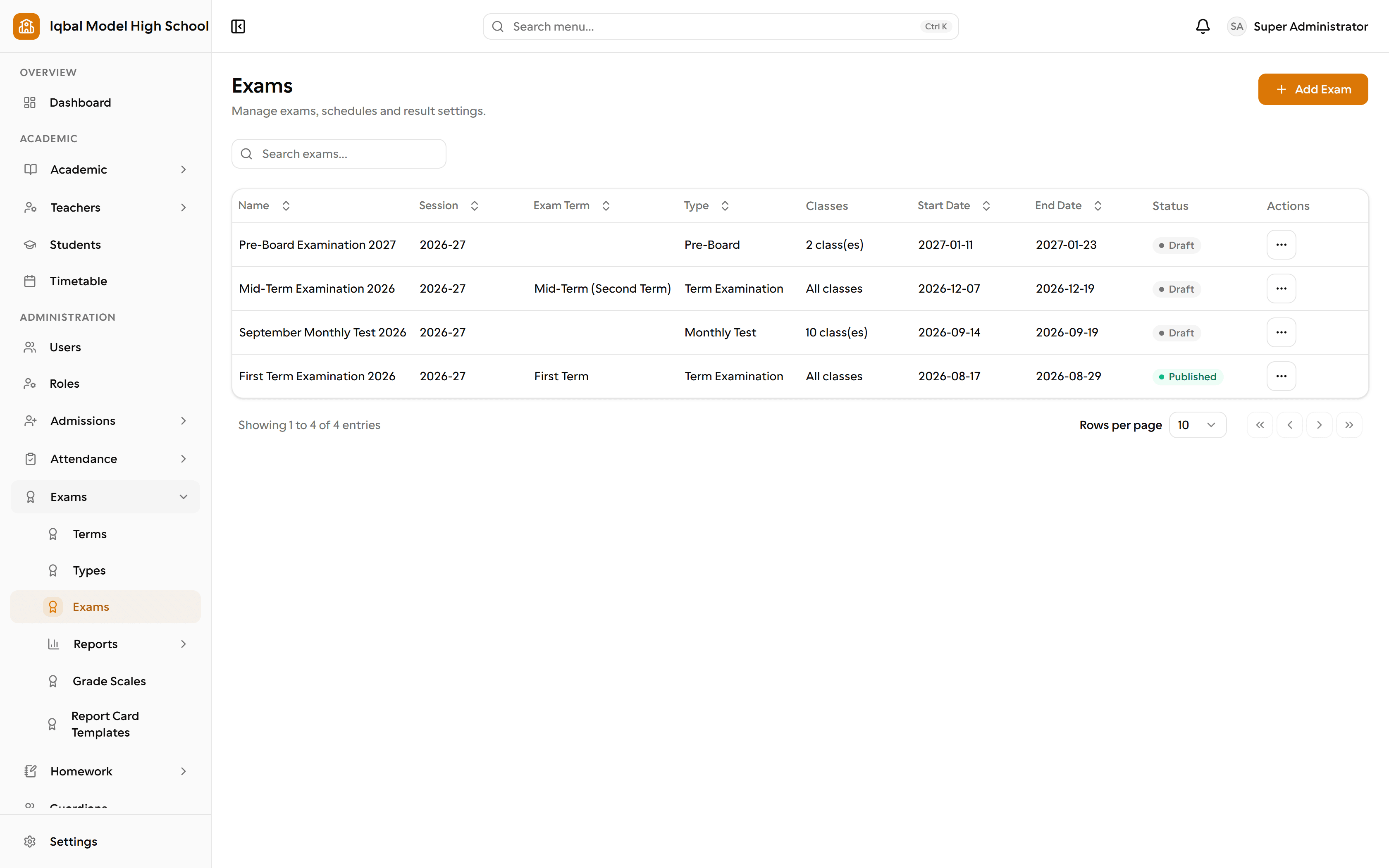The height and width of the screenshot is (868, 1389).
Task: Click the Add Exam button
Action: pyautogui.click(x=1313, y=89)
